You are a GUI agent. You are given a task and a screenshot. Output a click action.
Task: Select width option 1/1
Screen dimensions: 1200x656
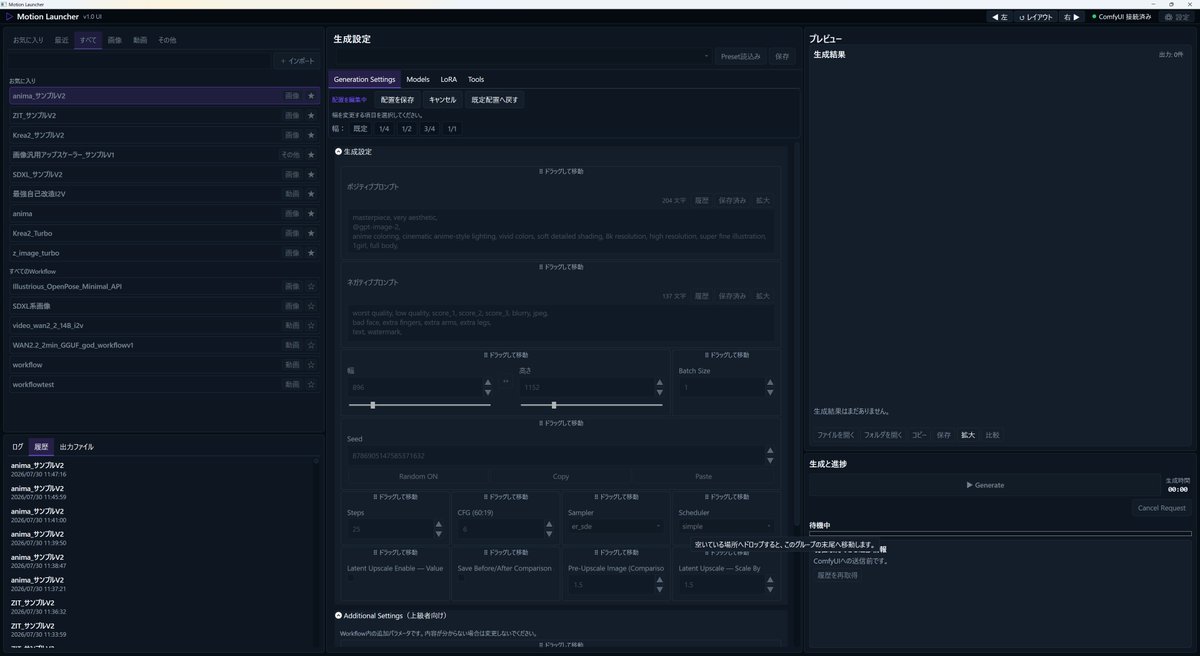[452, 129]
